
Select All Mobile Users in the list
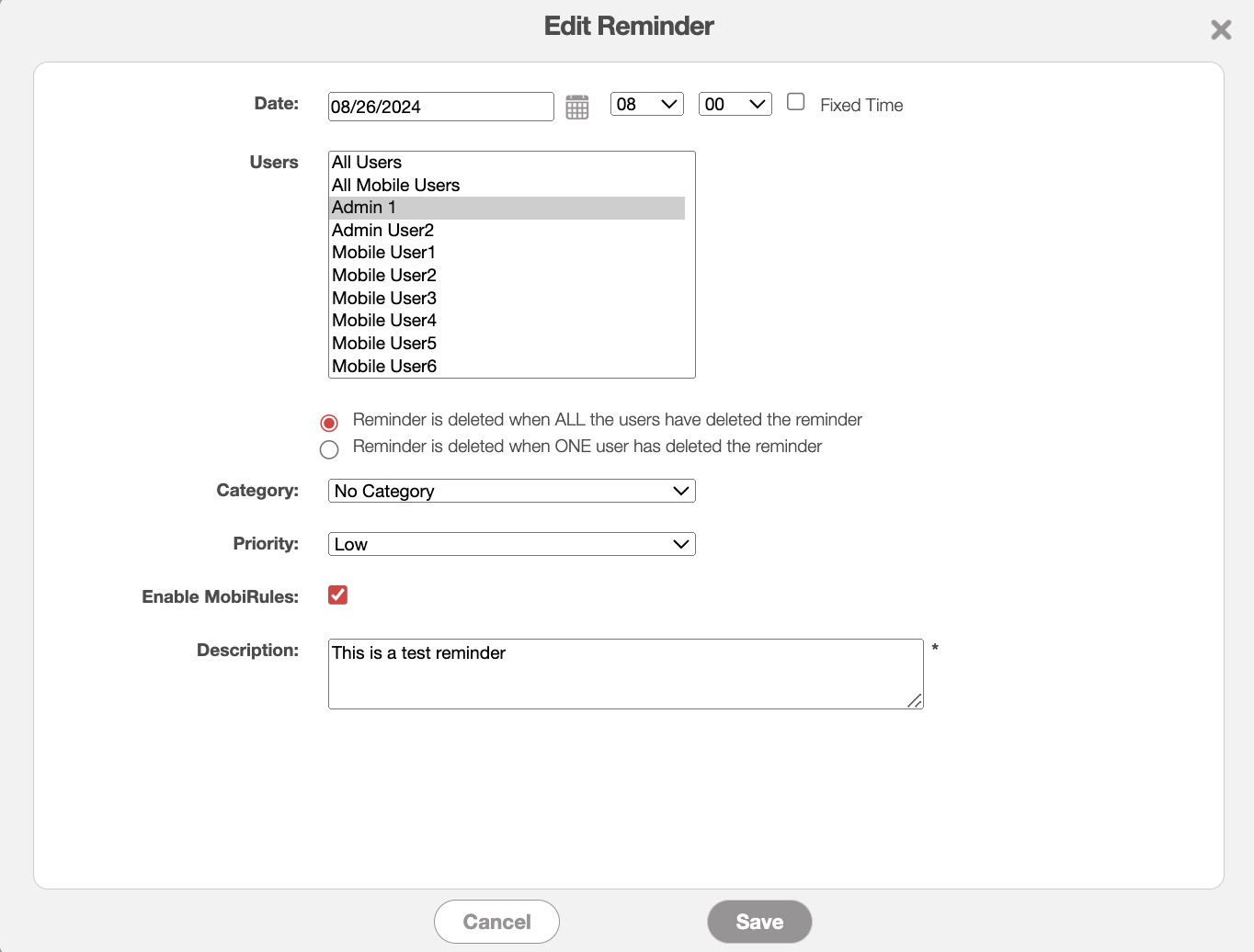click(x=395, y=186)
